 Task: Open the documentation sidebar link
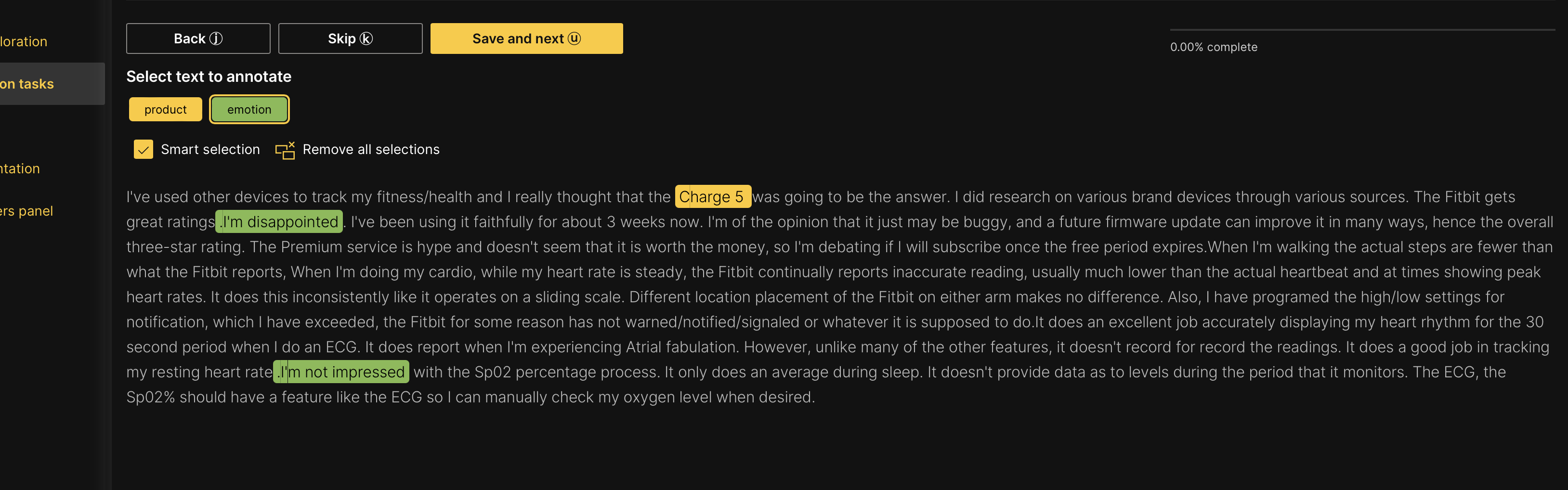pos(20,168)
